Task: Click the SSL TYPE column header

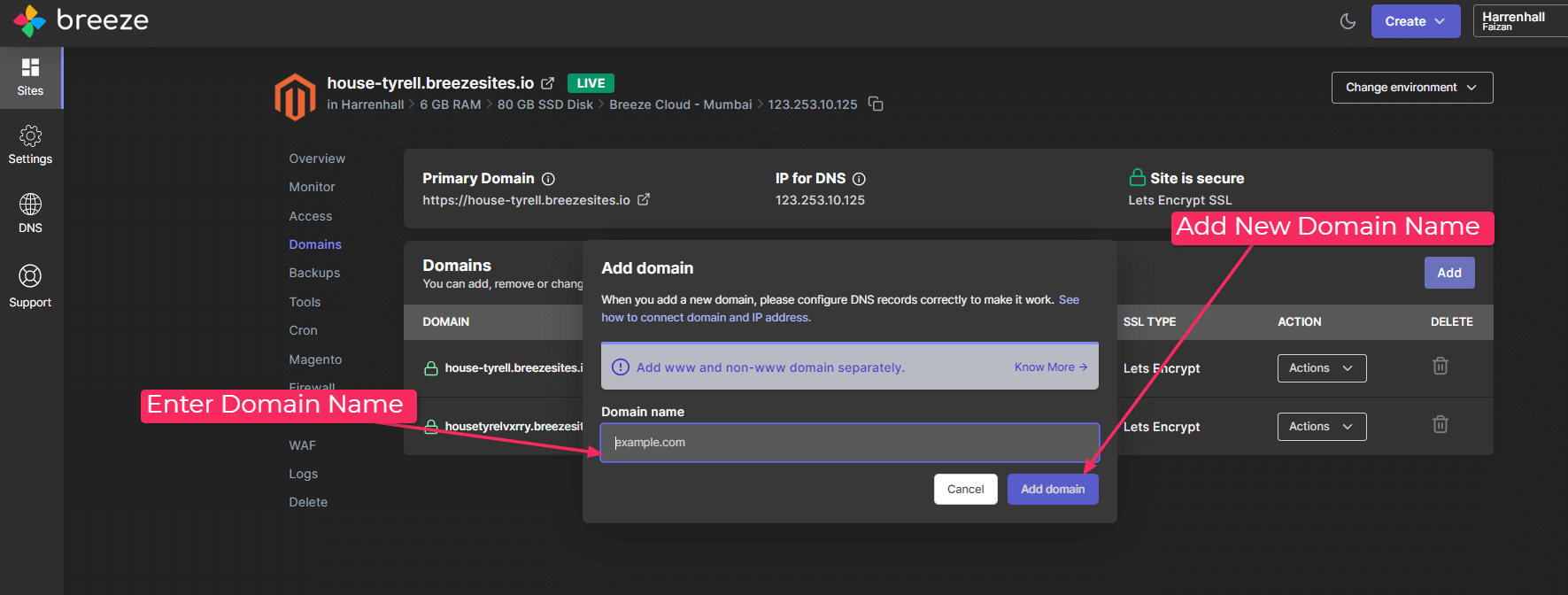Action: click(x=1149, y=322)
